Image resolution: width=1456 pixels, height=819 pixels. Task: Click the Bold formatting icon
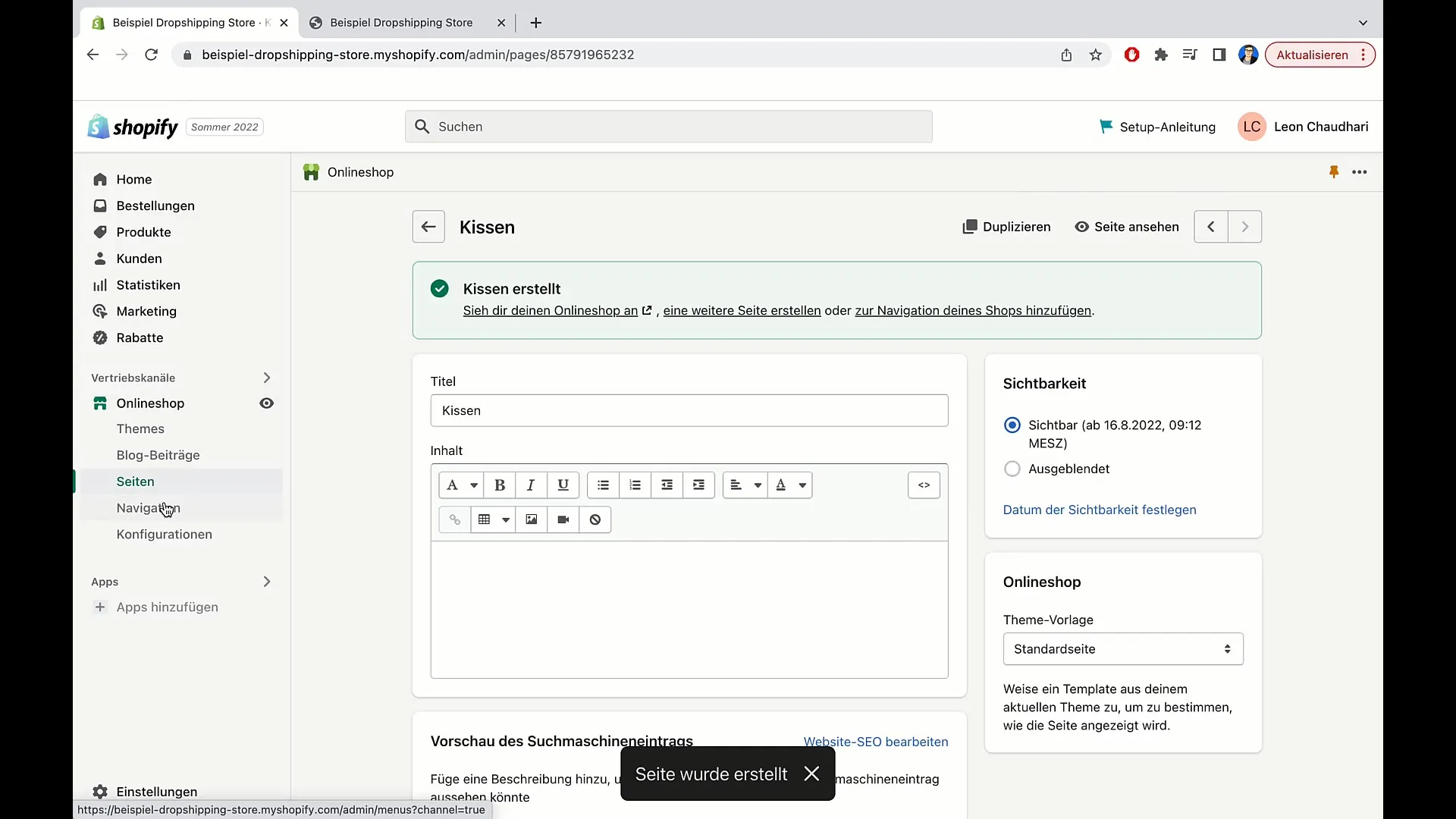coord(499,485)
